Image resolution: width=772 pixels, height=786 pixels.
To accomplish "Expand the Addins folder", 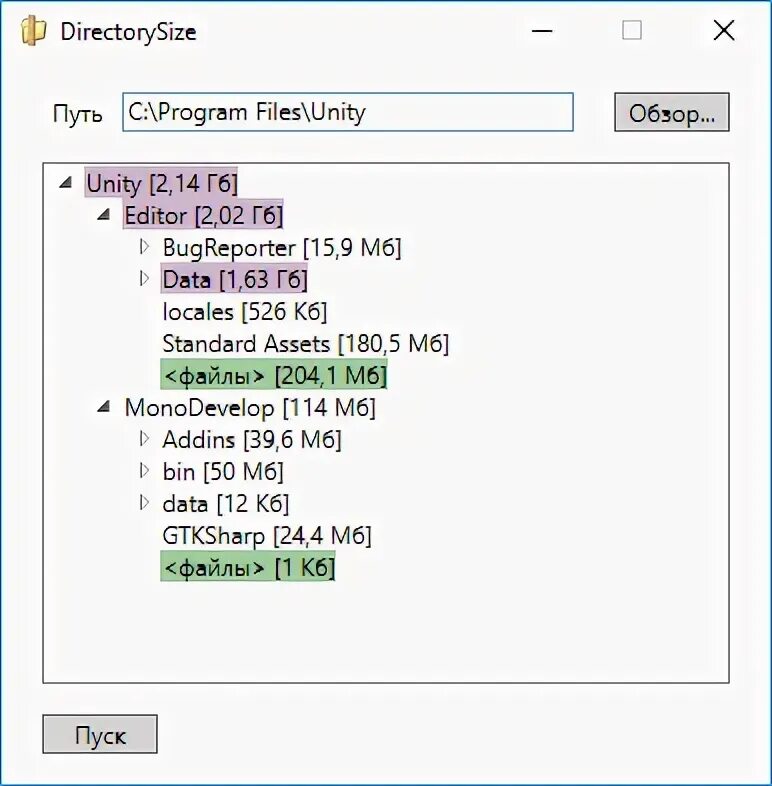I will [144, 439].
